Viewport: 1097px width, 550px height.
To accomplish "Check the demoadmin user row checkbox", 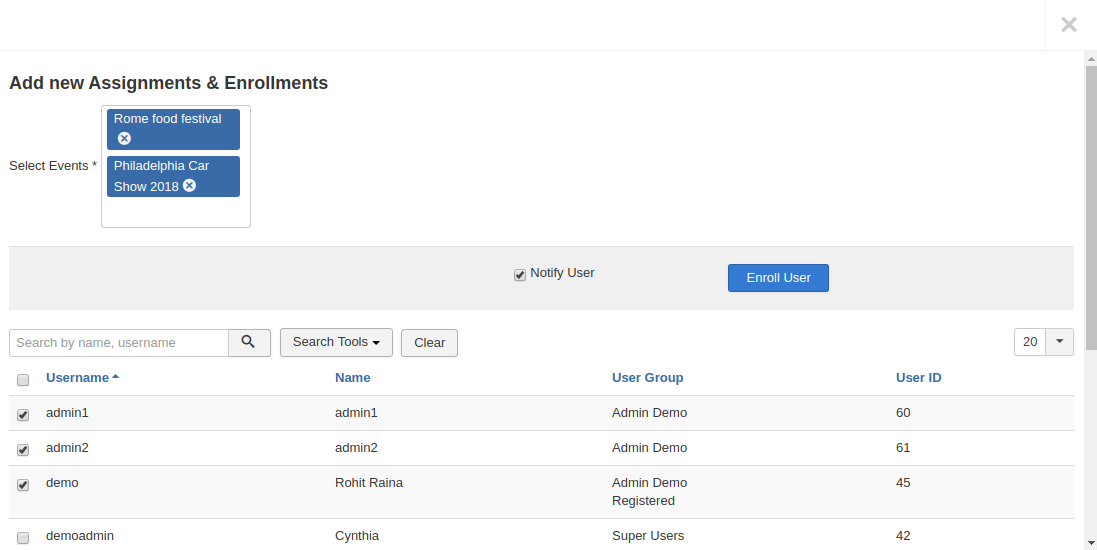I will pos(23,538).
